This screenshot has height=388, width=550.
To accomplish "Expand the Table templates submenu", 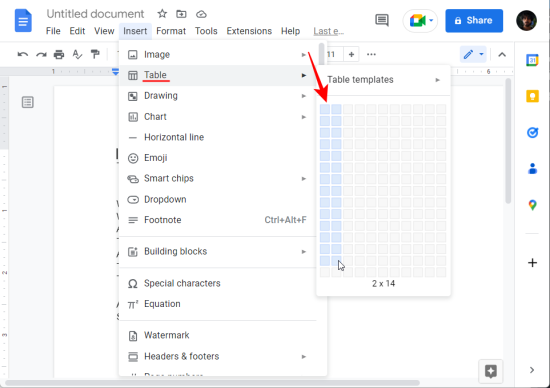I will tap(383, 80).
